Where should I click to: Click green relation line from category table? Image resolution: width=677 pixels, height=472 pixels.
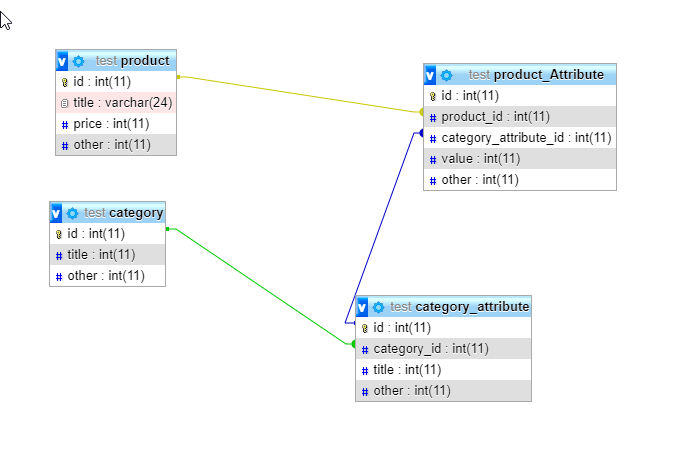[260, 283]
